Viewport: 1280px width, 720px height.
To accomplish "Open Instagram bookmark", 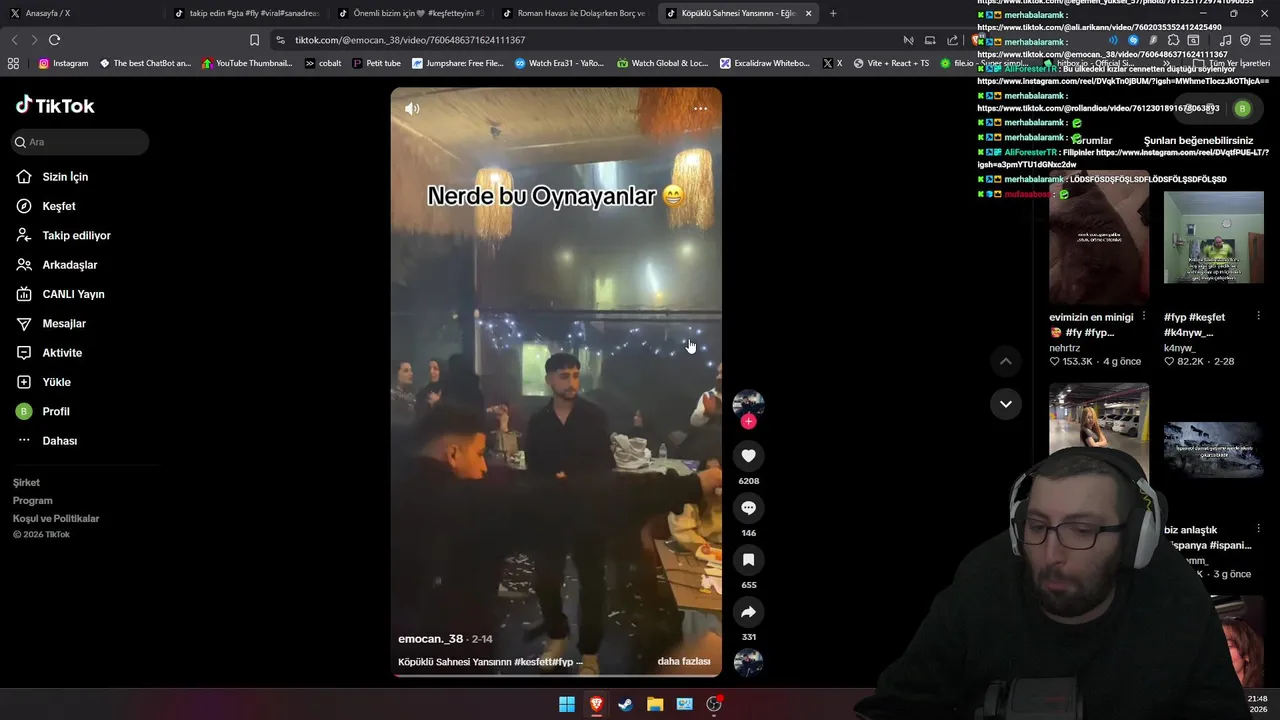I will 63,63.
